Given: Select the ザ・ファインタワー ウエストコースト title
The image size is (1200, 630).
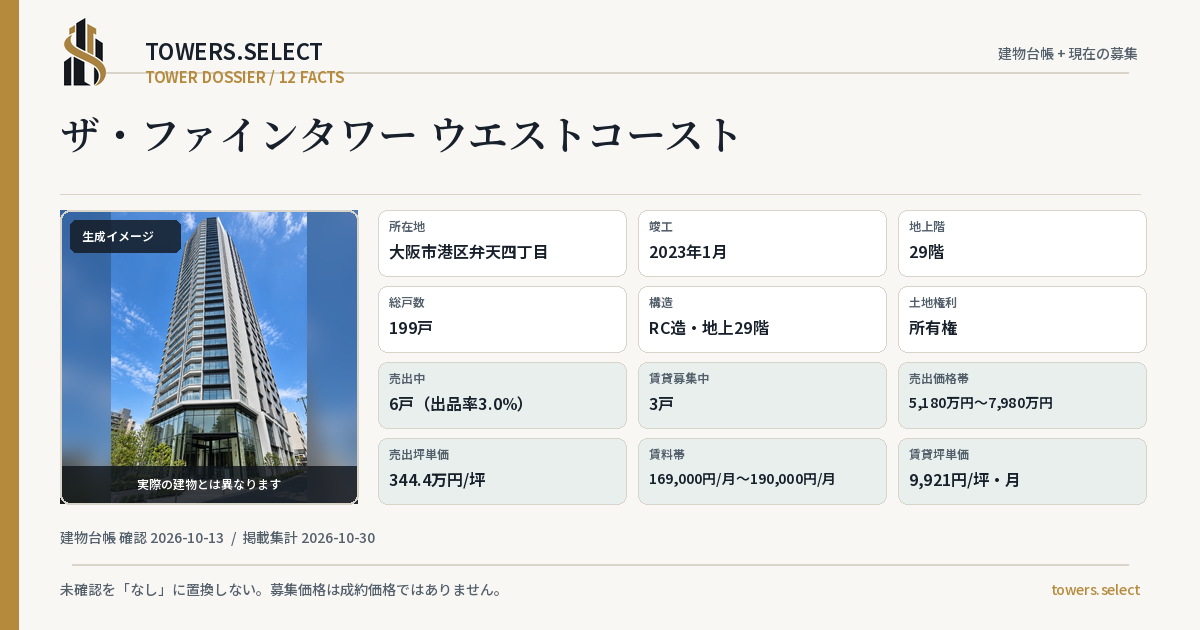Looking at the screenshot, I should [401, 135].
